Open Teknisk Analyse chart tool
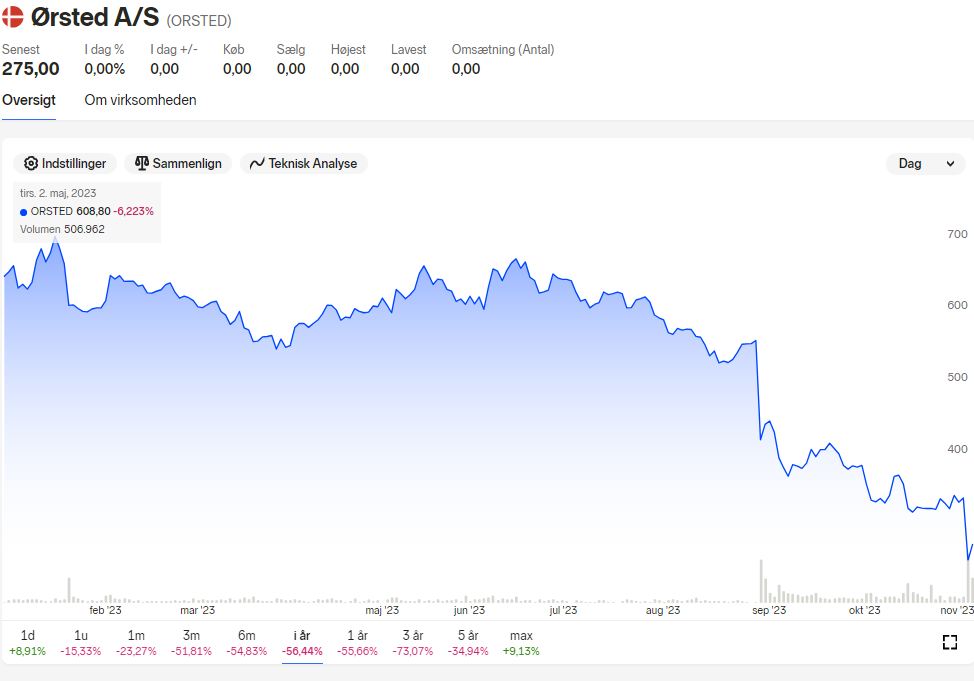 click(x=304, y=163)
